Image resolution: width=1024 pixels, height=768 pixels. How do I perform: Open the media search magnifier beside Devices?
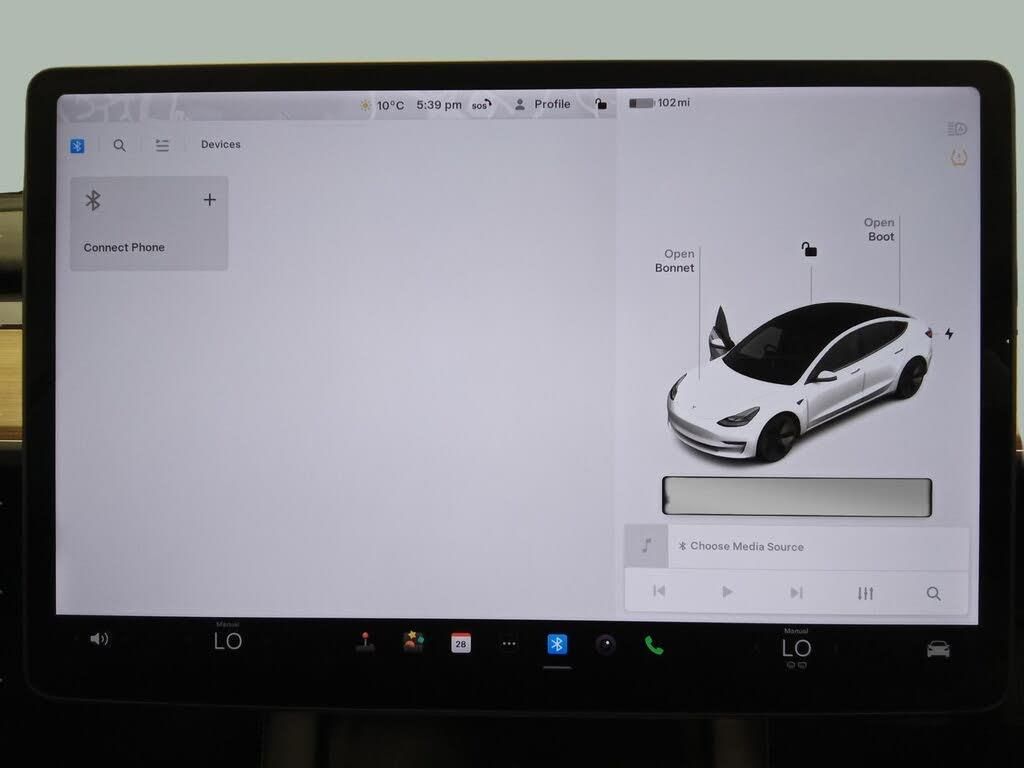click(120, 145)
